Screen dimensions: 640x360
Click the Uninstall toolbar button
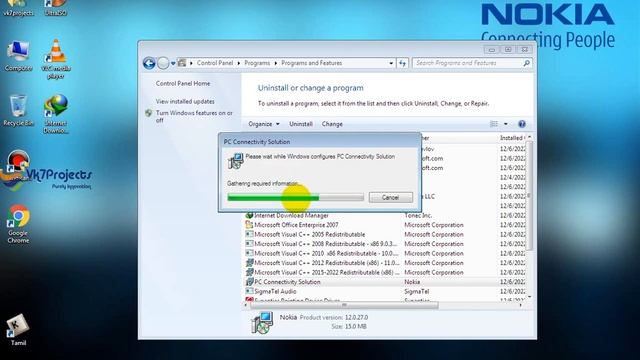coord(301,124)
